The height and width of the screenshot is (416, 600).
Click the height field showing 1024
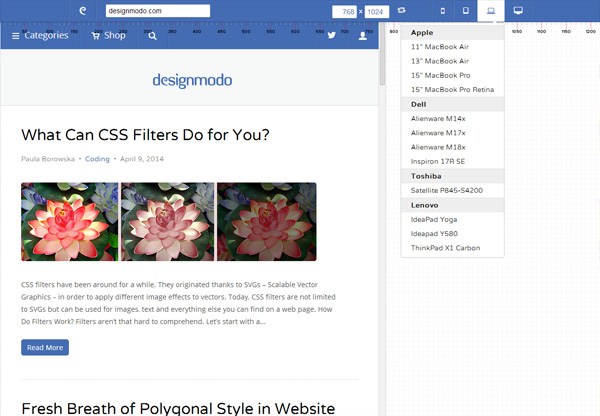coord(377,11)
